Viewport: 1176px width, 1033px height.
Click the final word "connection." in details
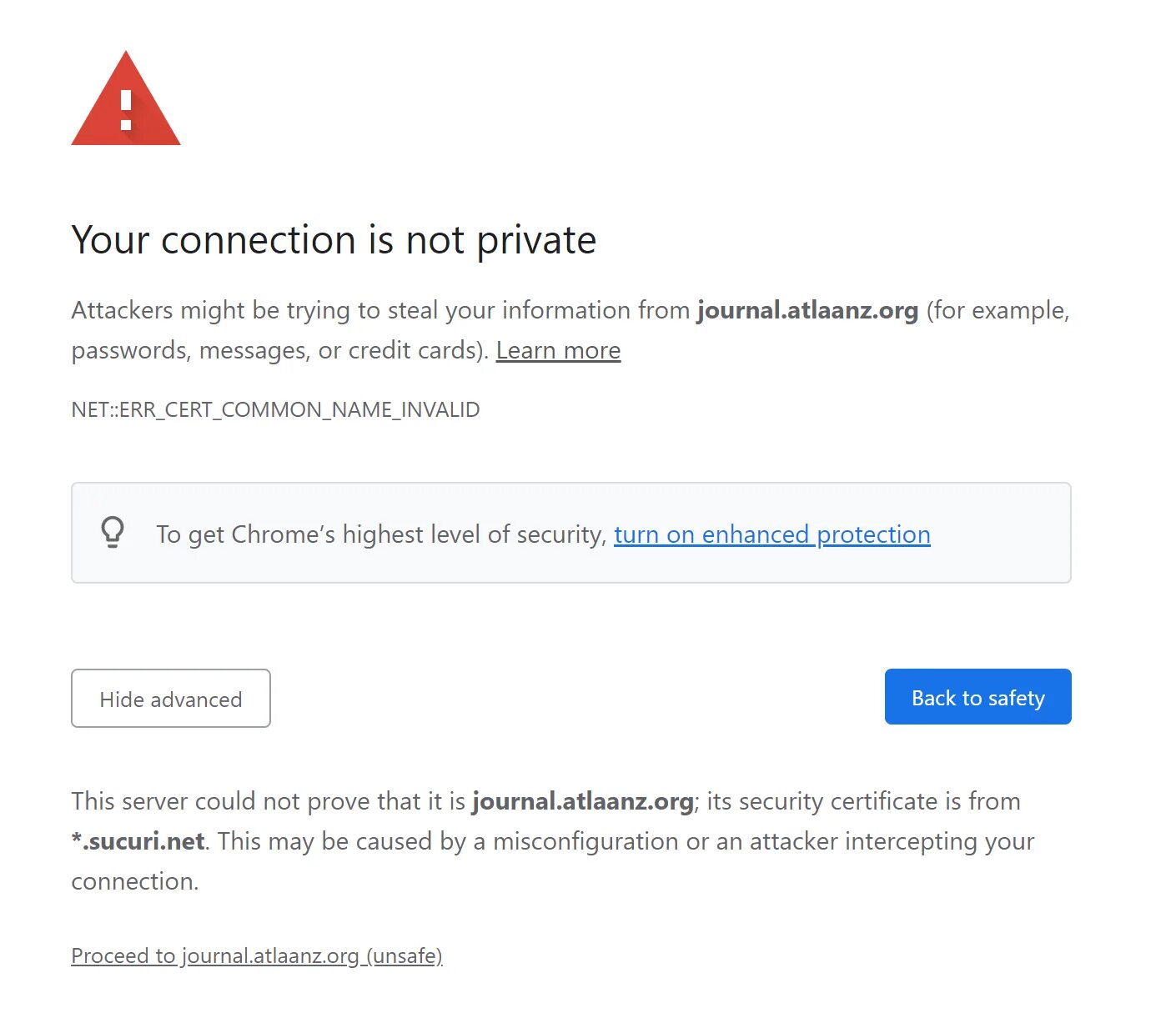(x=135, y=881)
